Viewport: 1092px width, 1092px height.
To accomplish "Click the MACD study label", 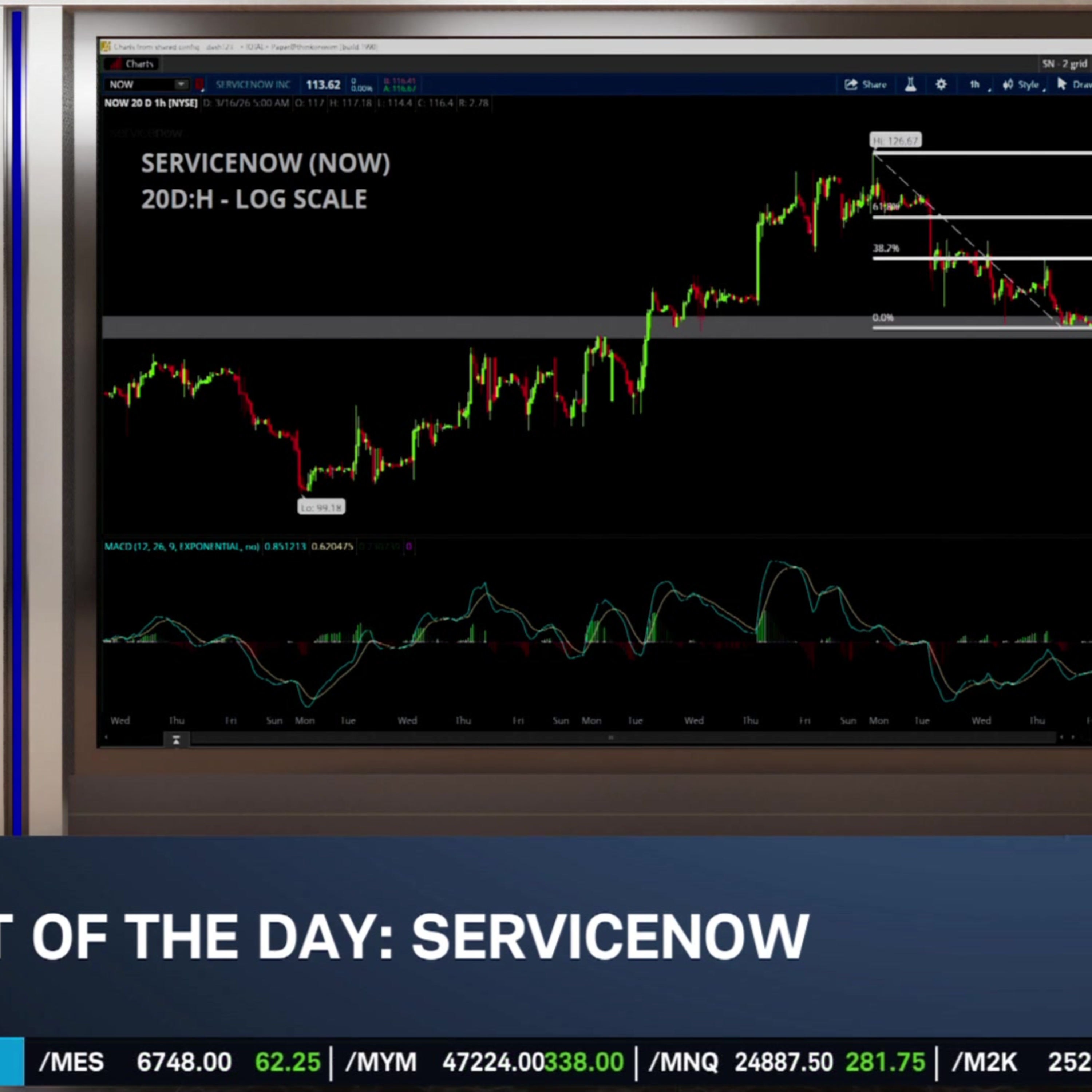I will pyautogui.click(x=181, y=547).
